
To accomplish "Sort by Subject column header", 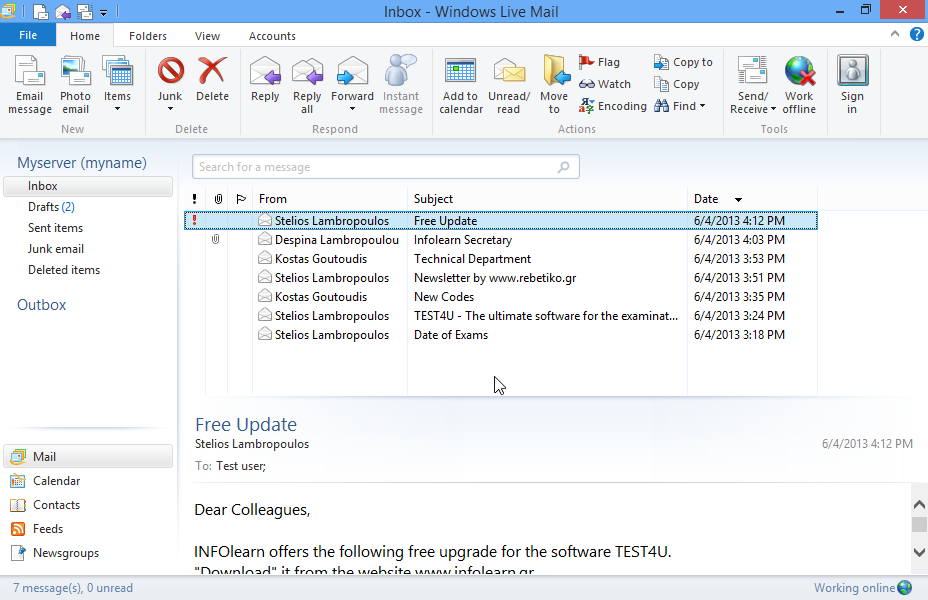I will click(547, 199).
